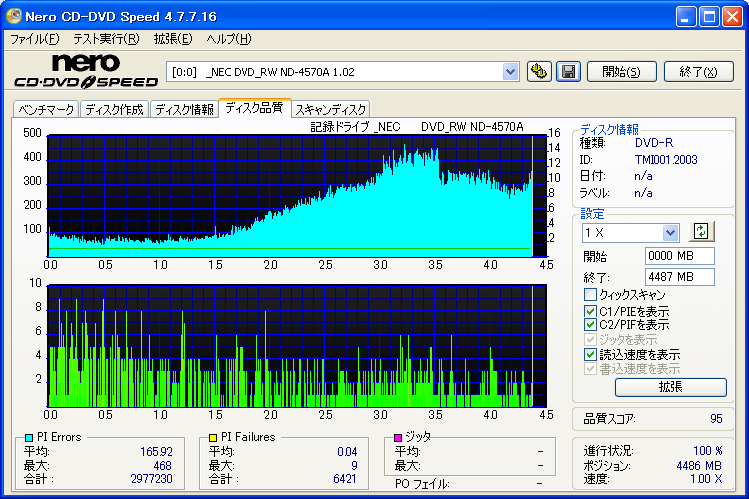This screenshot has width=749, height=499.
Task: Click the drive options tools icon
Action: point(539,72)
